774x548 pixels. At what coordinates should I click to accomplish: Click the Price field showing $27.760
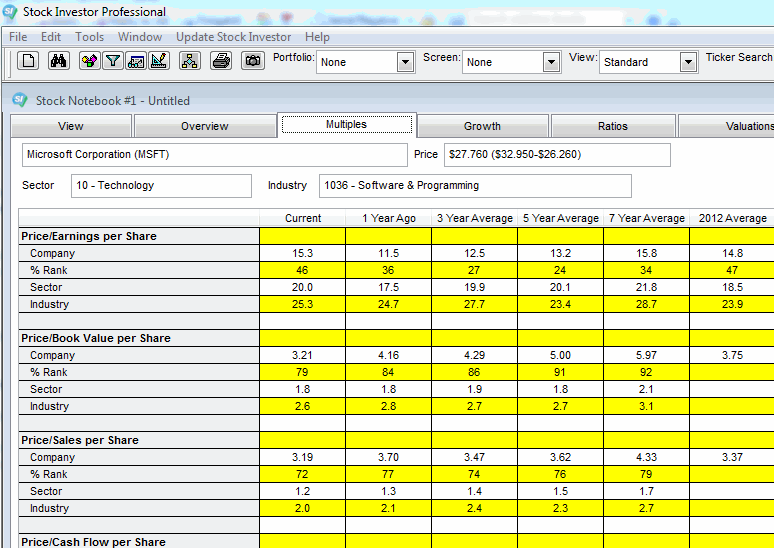tap(556, 155)
